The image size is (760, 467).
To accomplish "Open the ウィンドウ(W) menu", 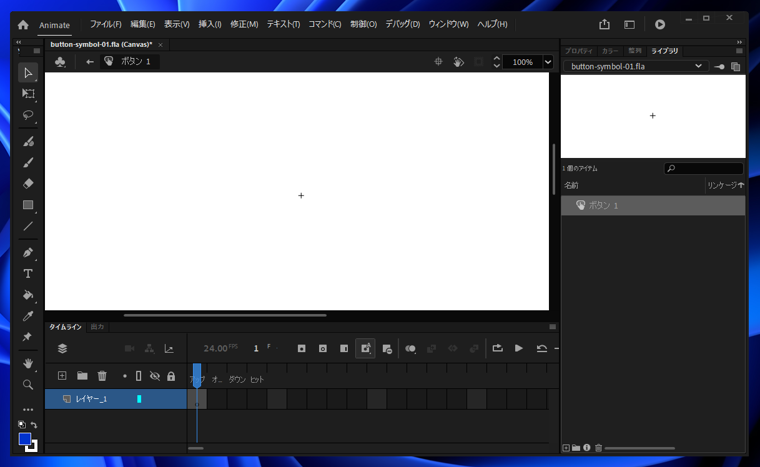I will point(448,24).
